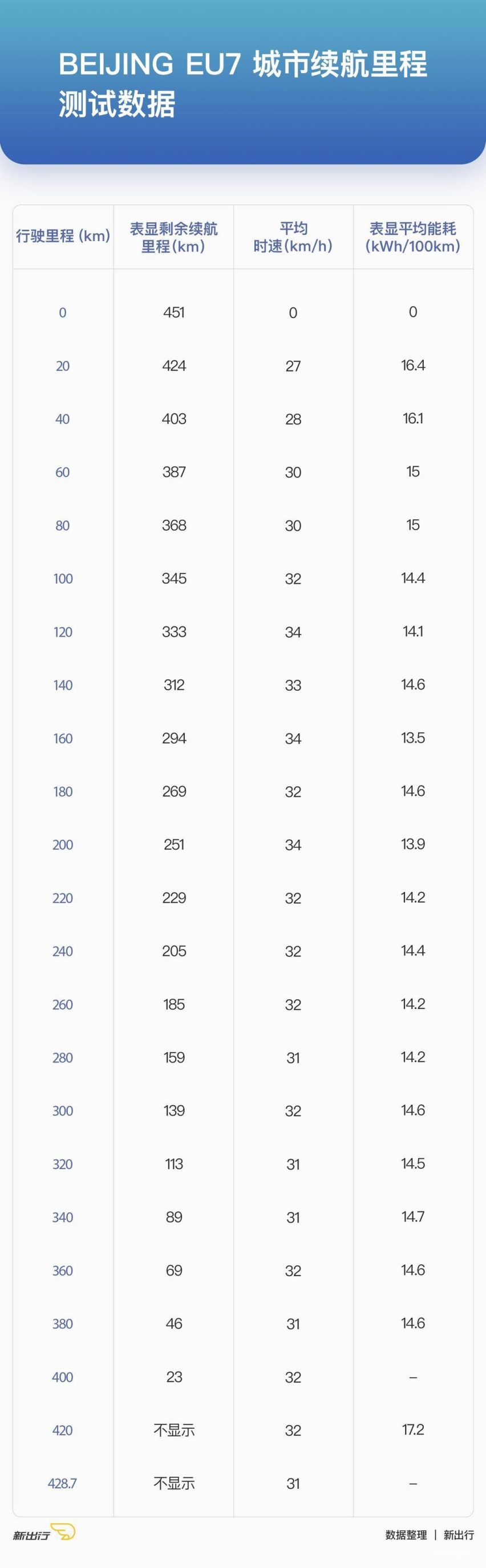Select the 13.9 energy value

[413, 844]
